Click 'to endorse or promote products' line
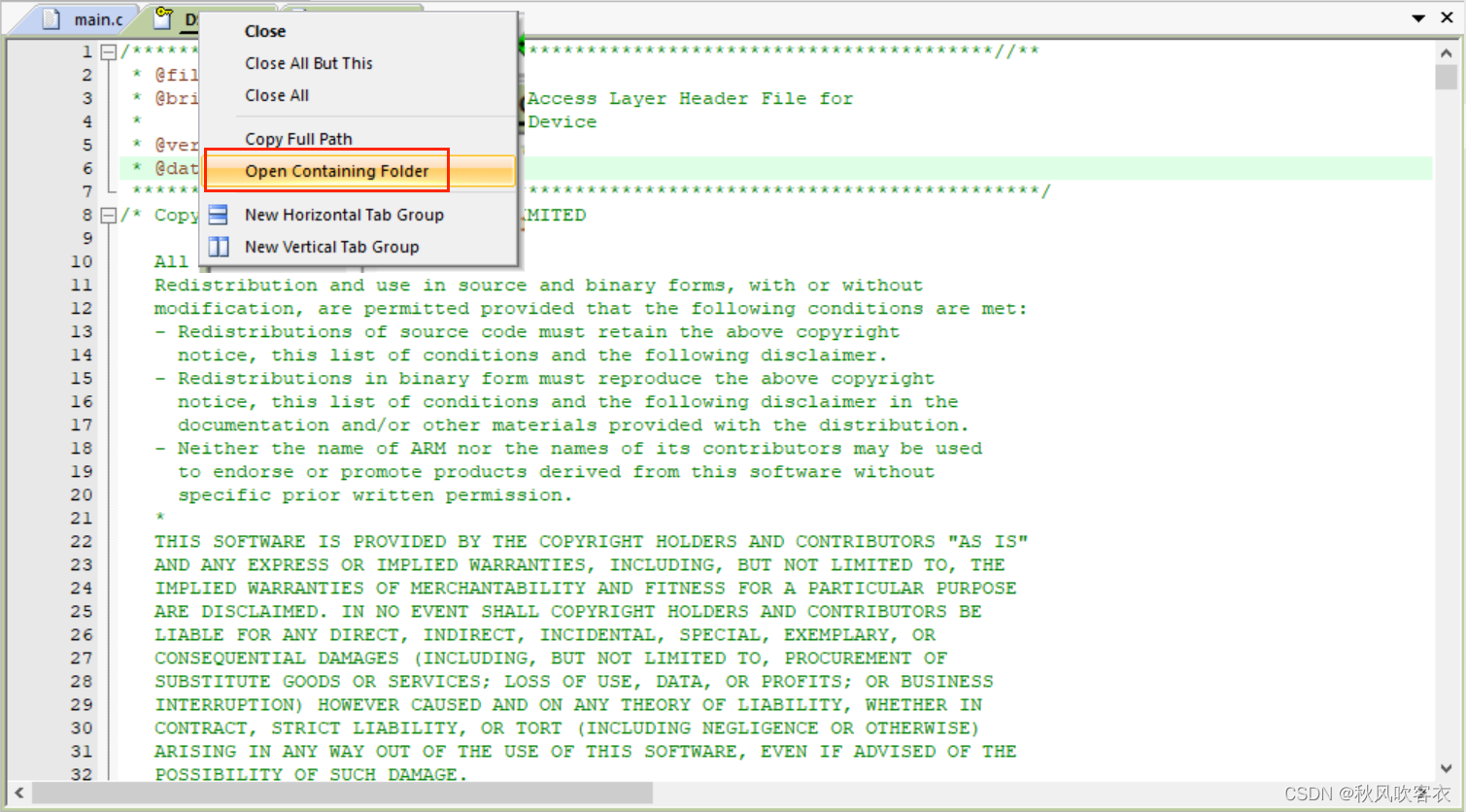The image size is (1466, 812). pos(556,471)
